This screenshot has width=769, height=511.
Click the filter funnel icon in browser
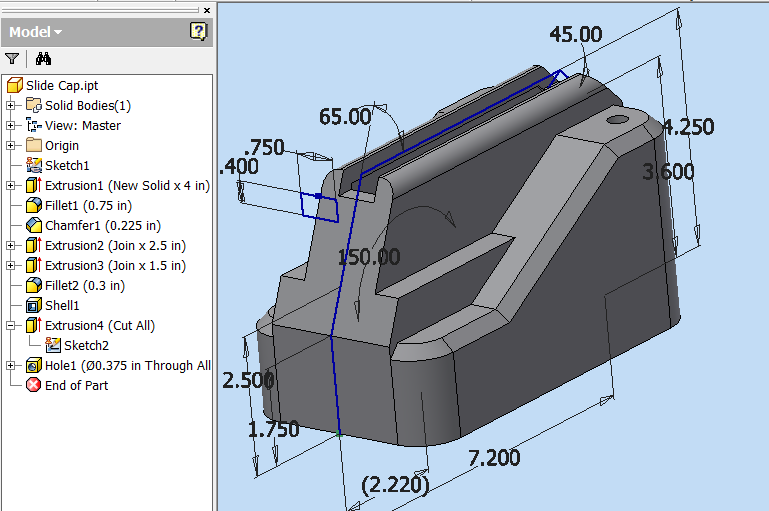point(12,59)
